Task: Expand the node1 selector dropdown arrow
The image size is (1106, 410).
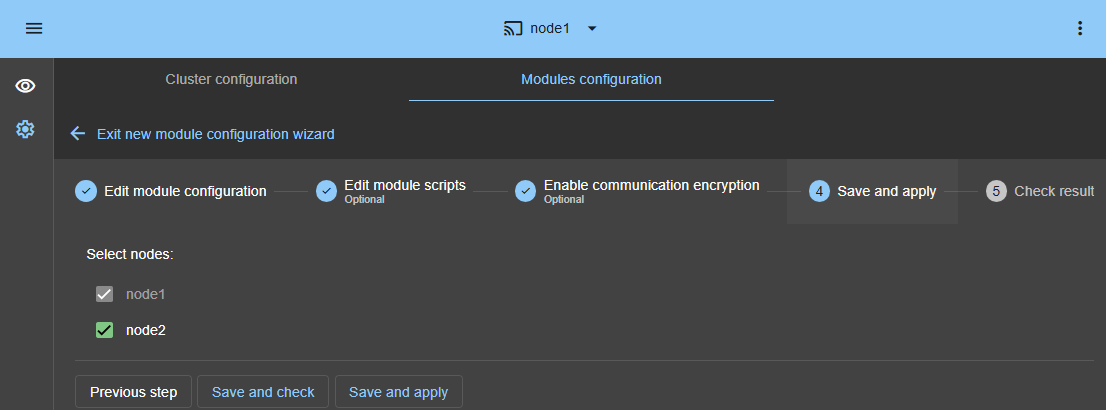Action: (x=592, y=29)
